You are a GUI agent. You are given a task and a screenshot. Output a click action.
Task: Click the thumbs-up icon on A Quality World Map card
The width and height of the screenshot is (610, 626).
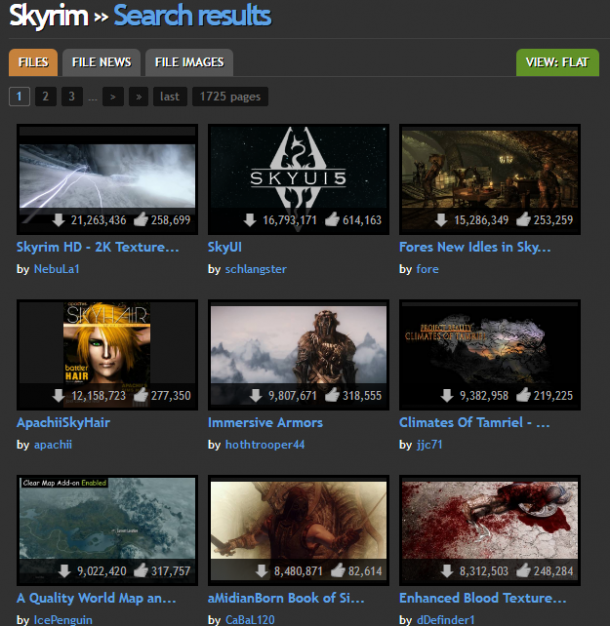(141, 571)
